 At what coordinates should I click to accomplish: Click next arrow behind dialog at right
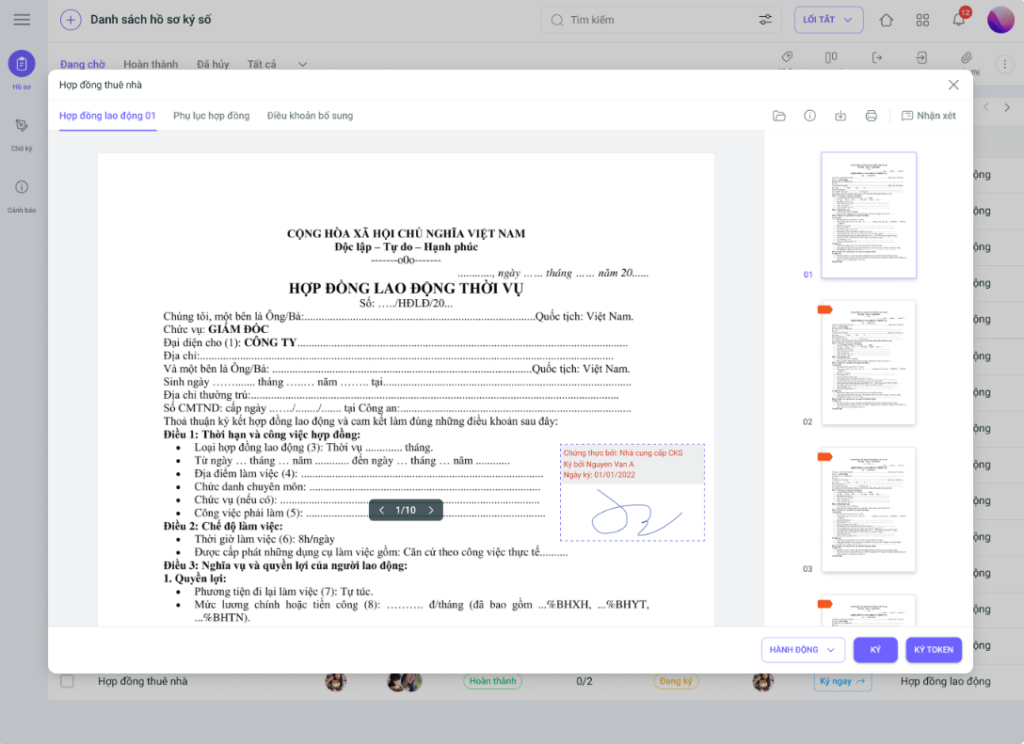pyautogui.click(x=1007, y=107)
